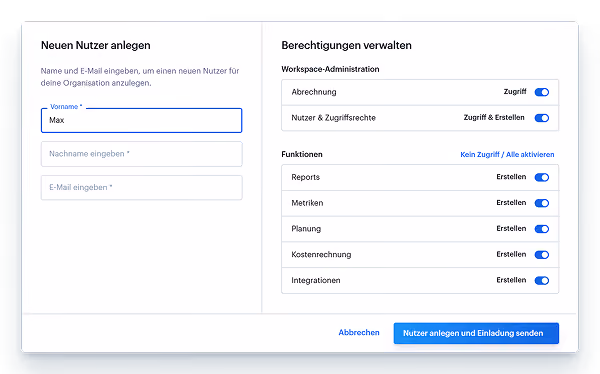Click Kein Zugriff / Alle aktivieren link

coord(507,155)
